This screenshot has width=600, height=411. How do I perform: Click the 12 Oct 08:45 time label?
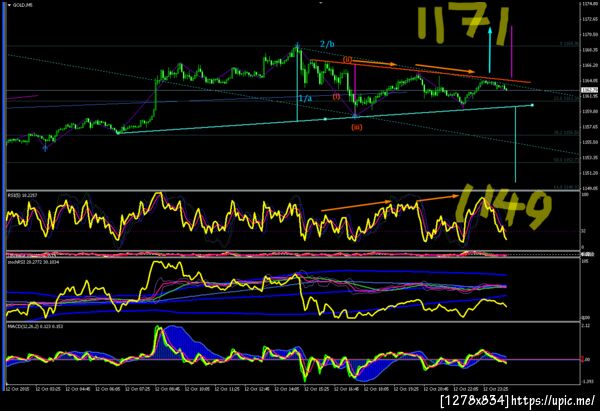[166, 389]
